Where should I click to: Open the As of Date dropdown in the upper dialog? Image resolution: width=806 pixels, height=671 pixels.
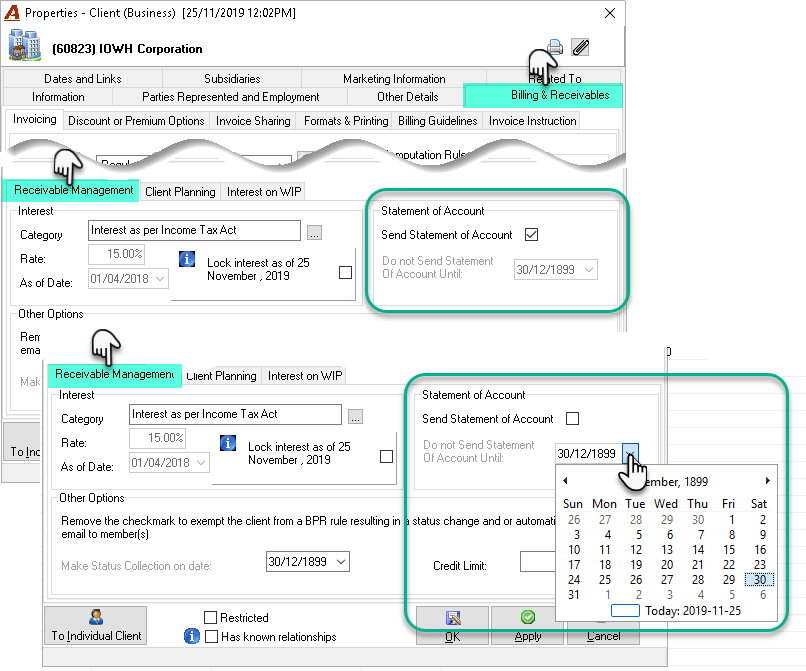click(160, 279)
